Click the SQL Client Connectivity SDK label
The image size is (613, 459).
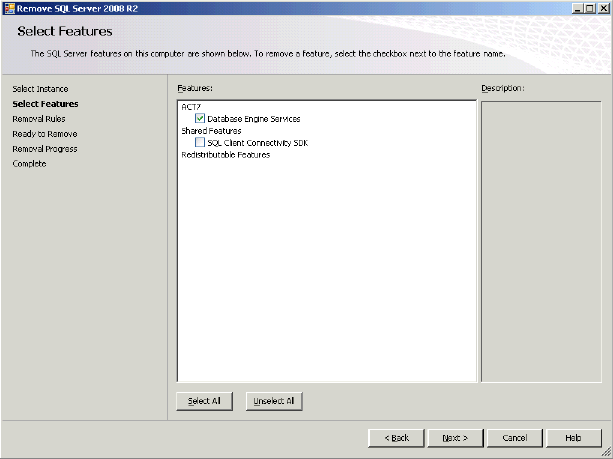[x=258, y=143]
